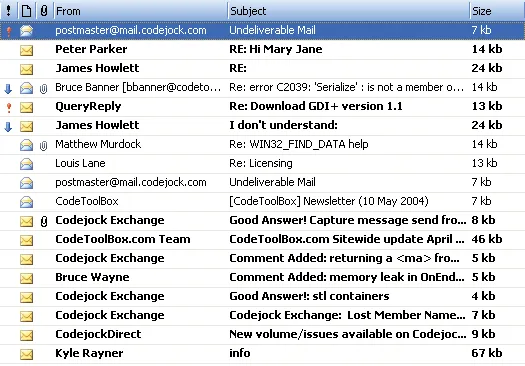
Task: Click the opened envelope icon for Bruce Banner
Action: pyautogui.click(x=26, y=88)
